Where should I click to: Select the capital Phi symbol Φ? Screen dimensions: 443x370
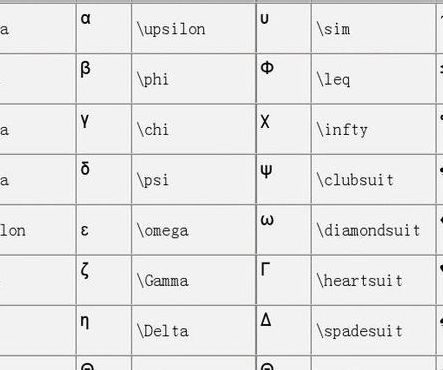[x=267, y=68]
